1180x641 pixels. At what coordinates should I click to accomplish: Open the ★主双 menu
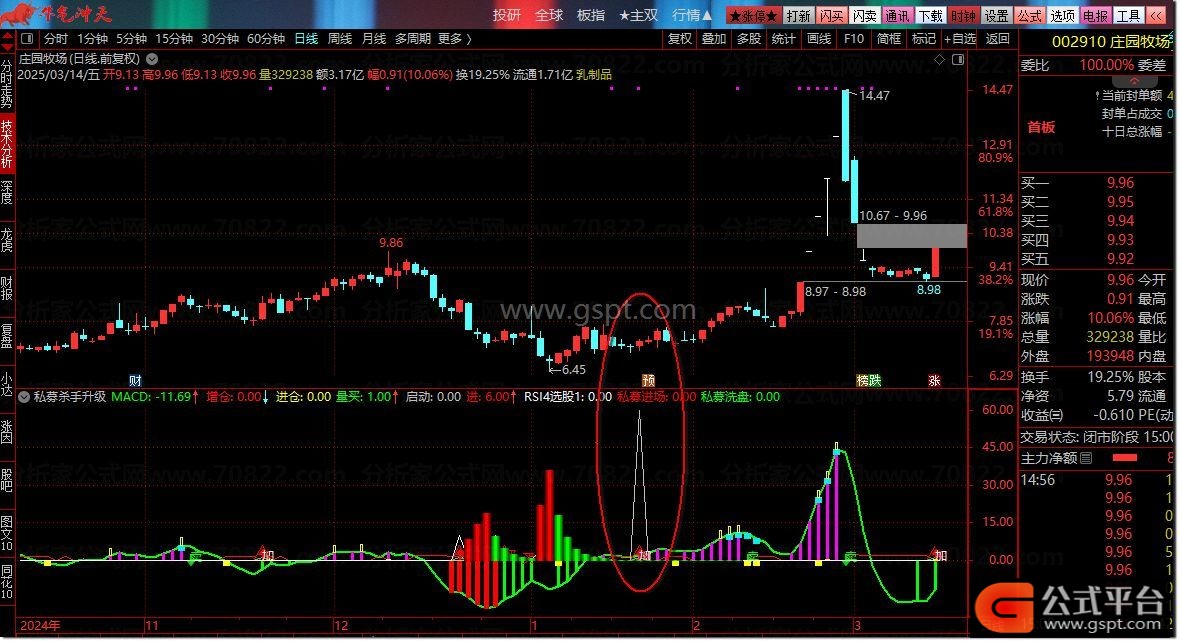click(x=638, y=15)
